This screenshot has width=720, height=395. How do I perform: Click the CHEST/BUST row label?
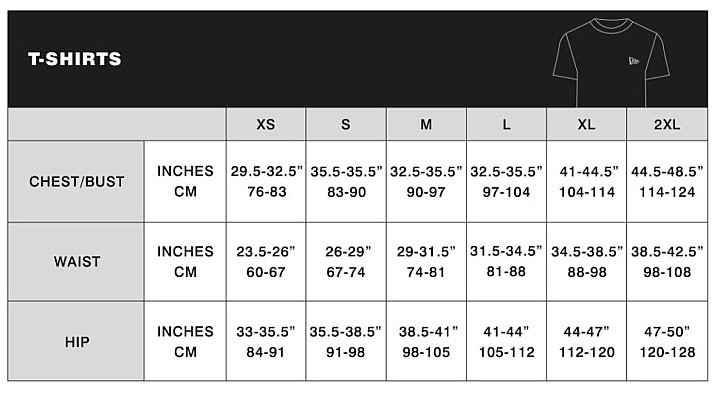point(76,181)
